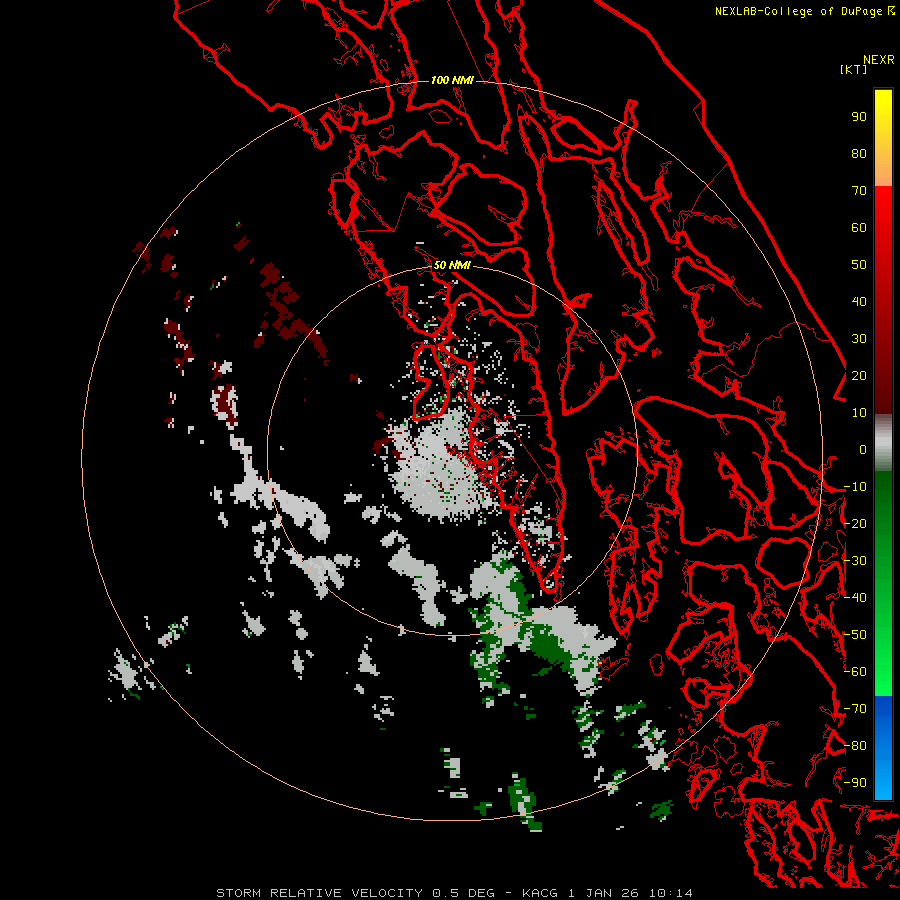
Task: Click the KACG station identifier in caption
Action: click(x=539, y=893)
